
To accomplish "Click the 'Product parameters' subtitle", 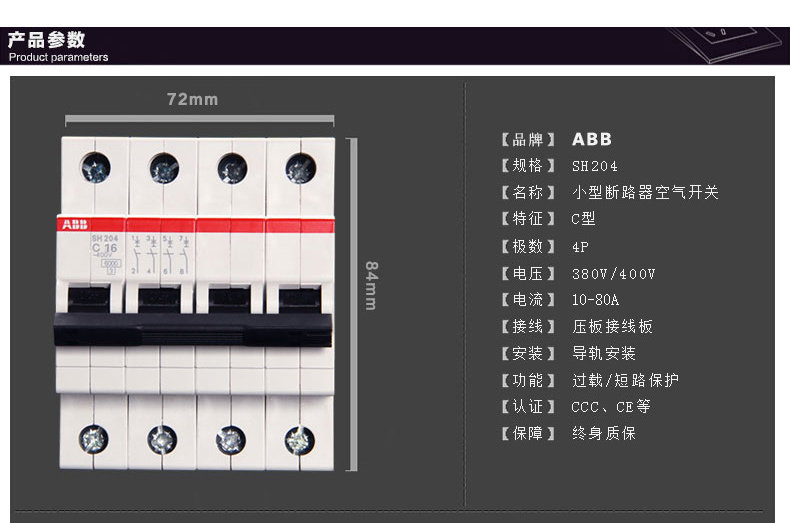I will (x=58, y=57).
